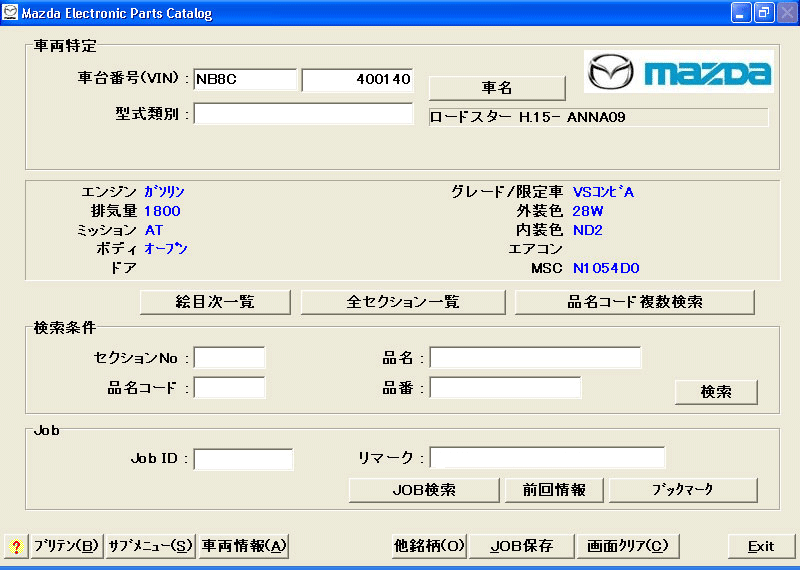800x570 pixels.
Task: Click body value オープン
Action: tap(166, 249)
